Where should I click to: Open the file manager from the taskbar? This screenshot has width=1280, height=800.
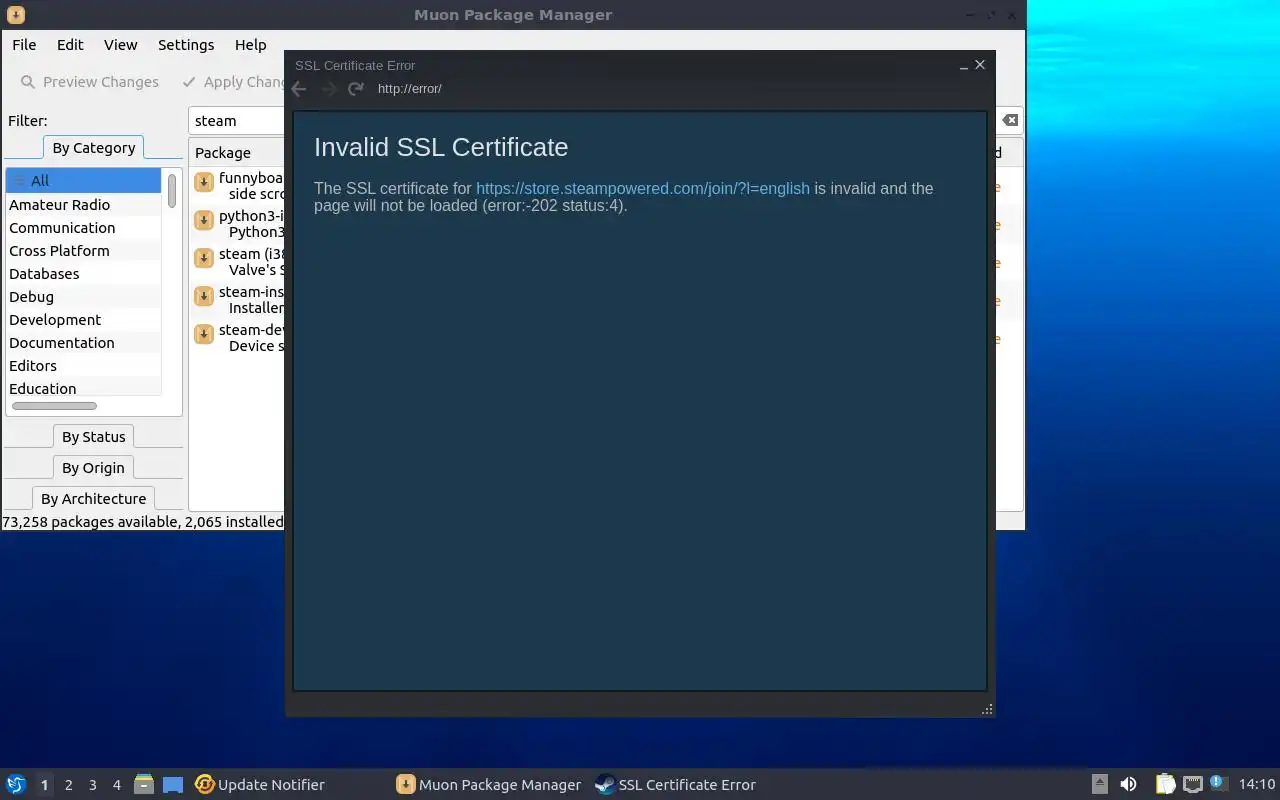[x=144, y=784]
